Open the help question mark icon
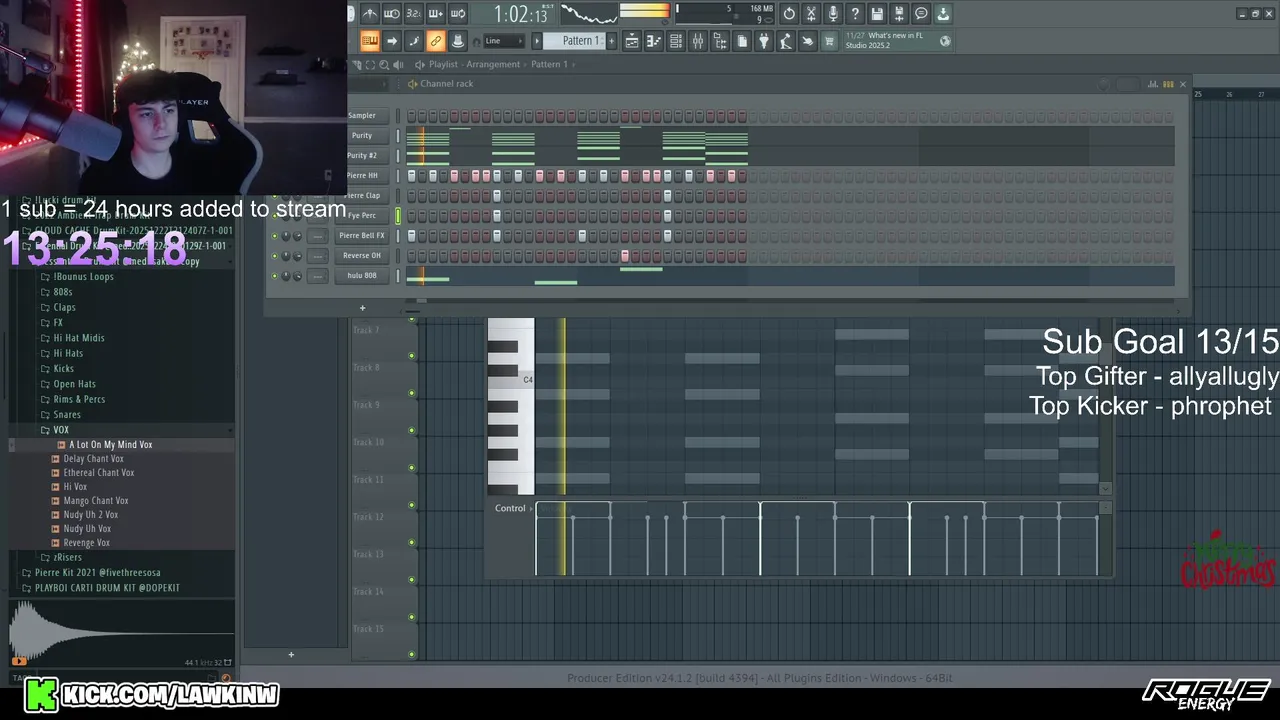This screenshot has height=720, width=1280. [x=855, y=14]
